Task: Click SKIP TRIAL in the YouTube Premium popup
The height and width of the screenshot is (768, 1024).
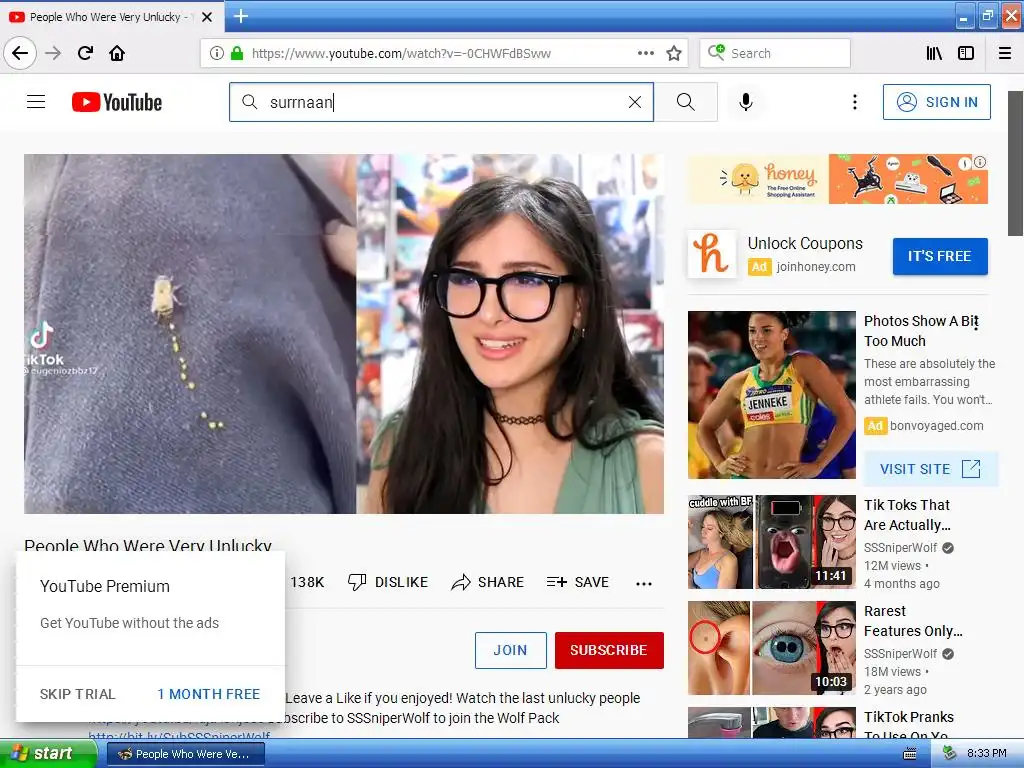Action: point(78,694)
